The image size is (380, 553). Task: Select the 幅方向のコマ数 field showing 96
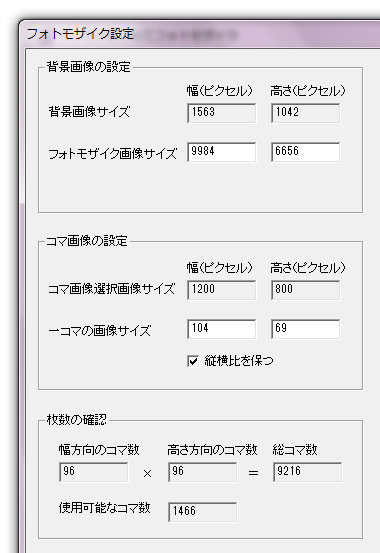(94, 472)
